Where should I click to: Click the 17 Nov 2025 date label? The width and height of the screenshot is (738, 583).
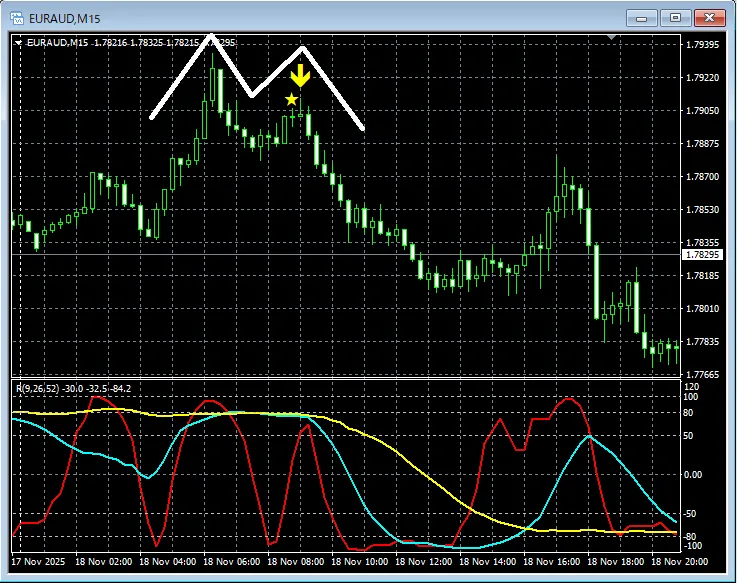(x=38, y=562)
